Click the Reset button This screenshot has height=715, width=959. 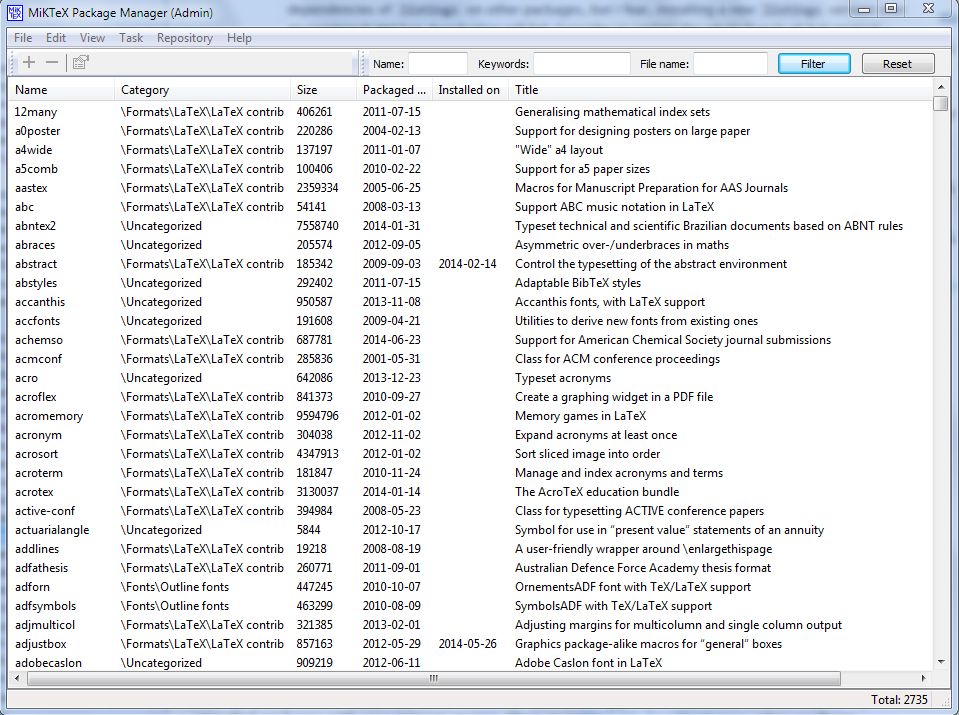click(897, 64)
